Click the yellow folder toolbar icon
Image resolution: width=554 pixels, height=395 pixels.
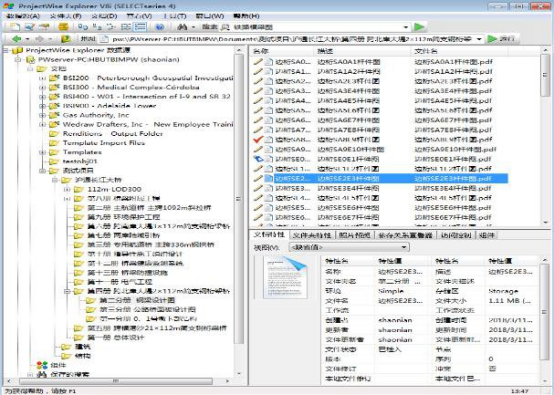64,27
